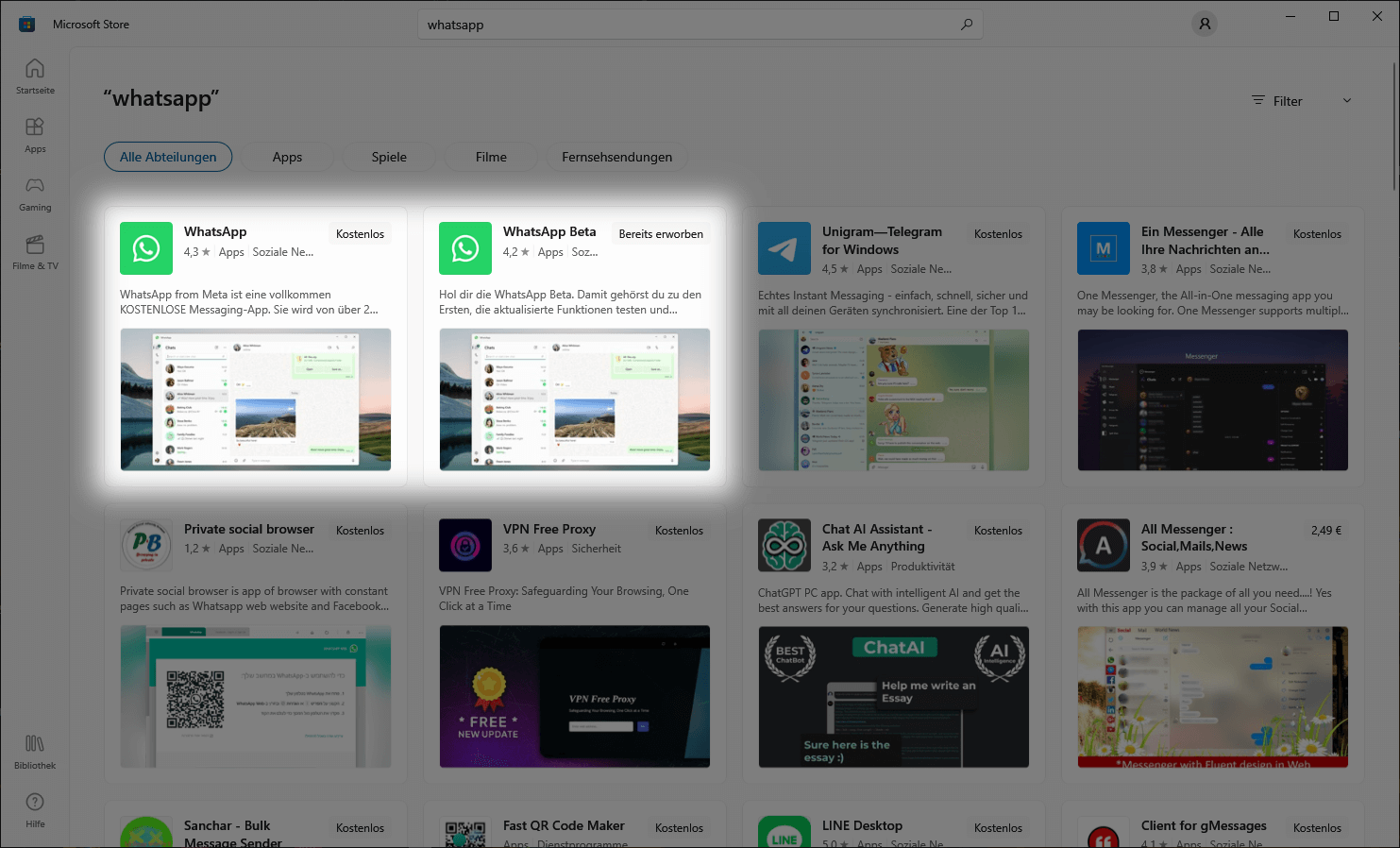Open VPN Free Proxy promo thumbnail
The image size is (1400, 848).
pos(575,696)
